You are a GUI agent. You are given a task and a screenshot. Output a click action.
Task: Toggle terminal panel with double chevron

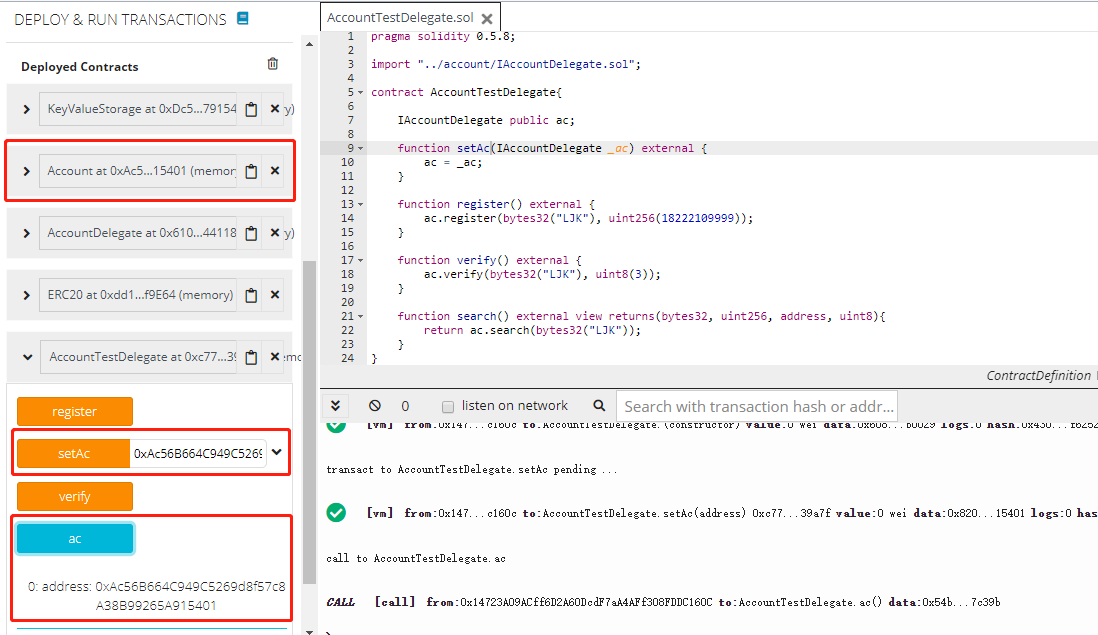[x=335, y=405]
